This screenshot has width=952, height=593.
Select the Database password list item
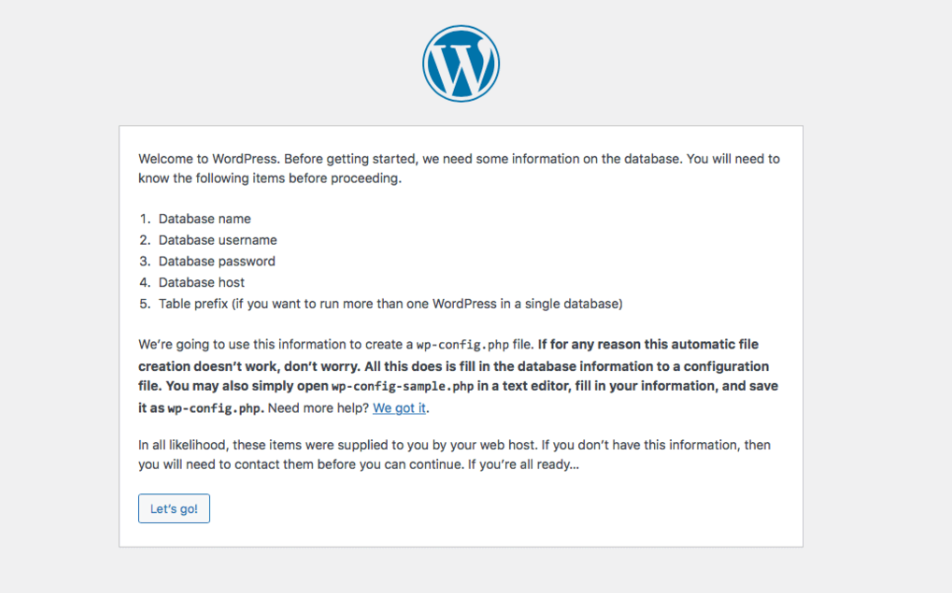tap(215, 261)
